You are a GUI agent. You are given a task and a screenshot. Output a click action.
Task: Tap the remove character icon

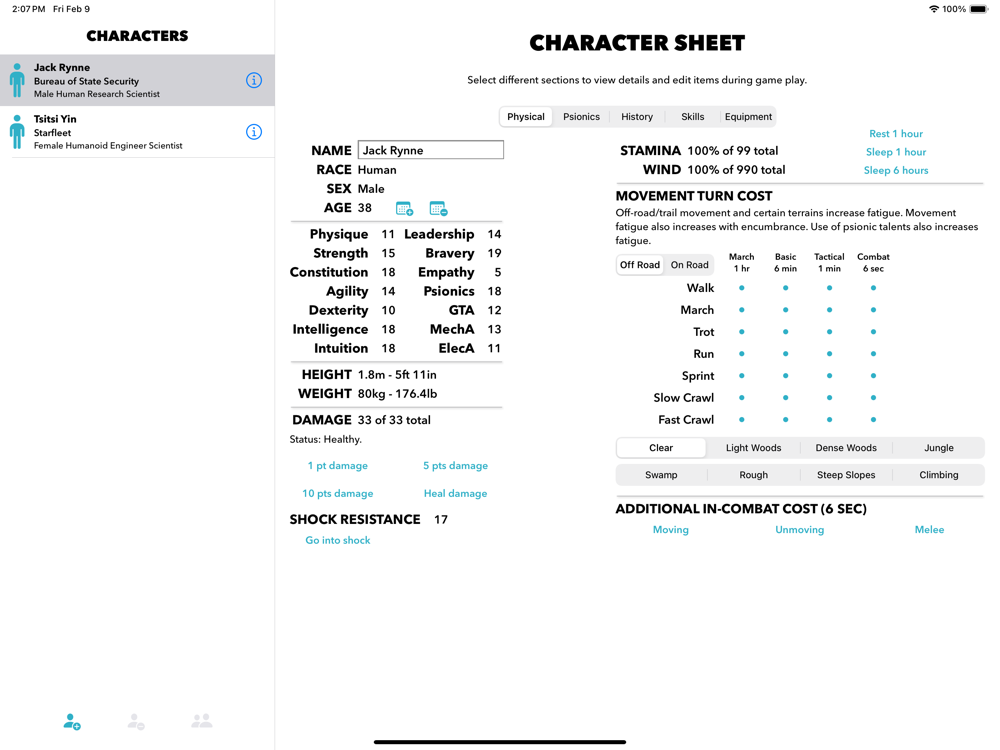136,721
